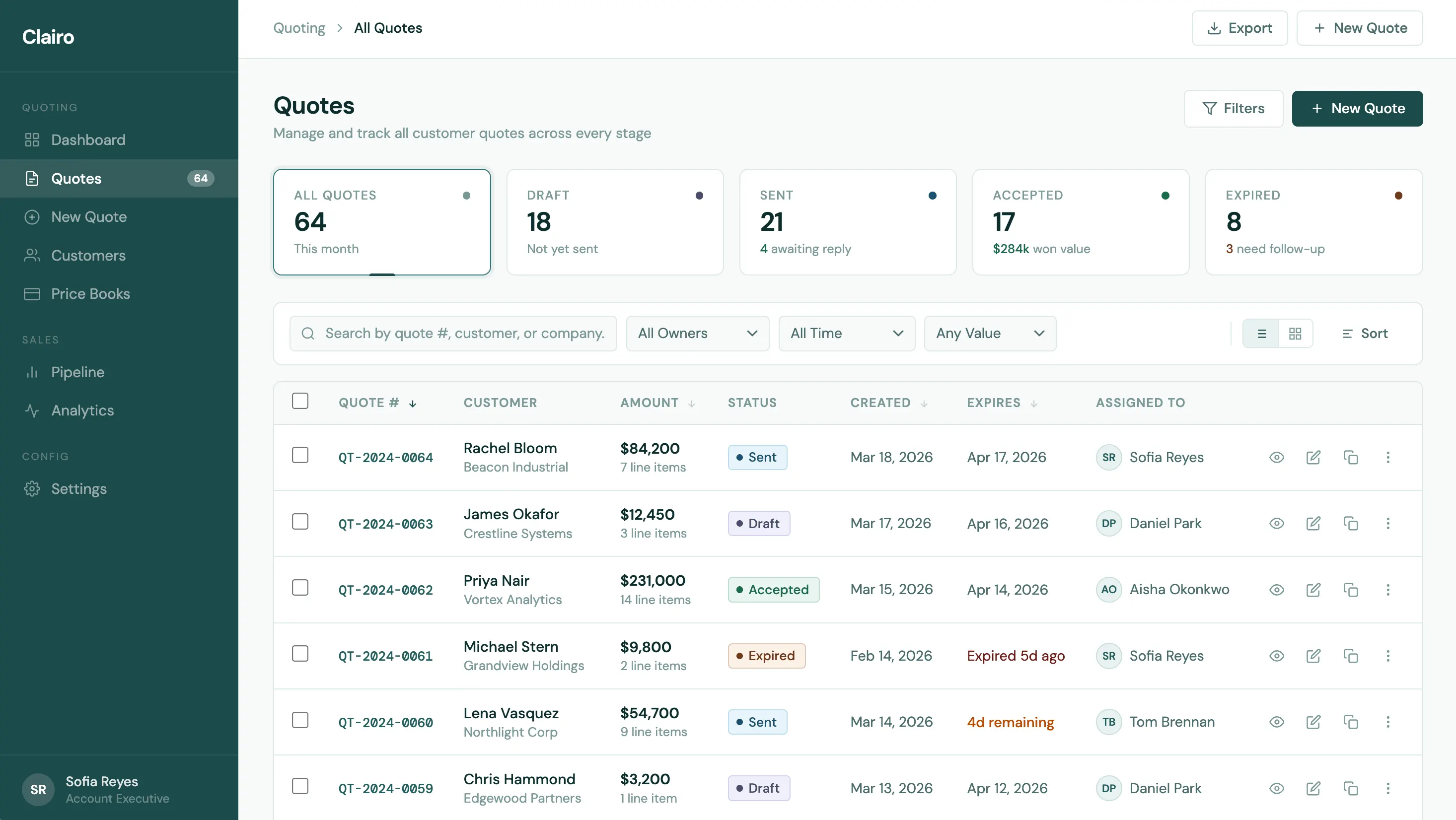
Task: Open the All Owners dropdown
Action: point(698,334)
